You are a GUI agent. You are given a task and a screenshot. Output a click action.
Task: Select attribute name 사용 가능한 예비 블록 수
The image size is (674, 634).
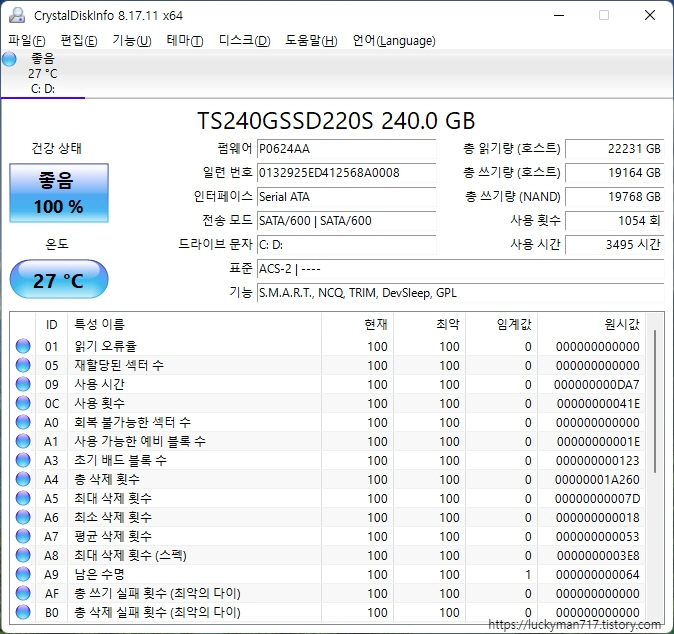click(x=140, y=441)
